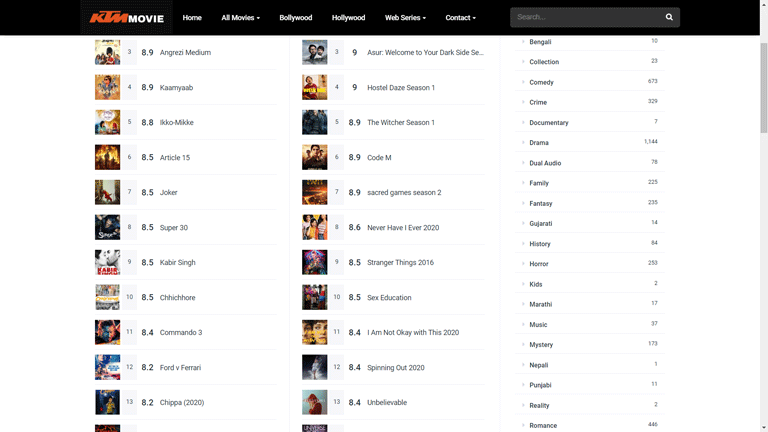
Task: Click the Joker title link
Action: point(168,192)
